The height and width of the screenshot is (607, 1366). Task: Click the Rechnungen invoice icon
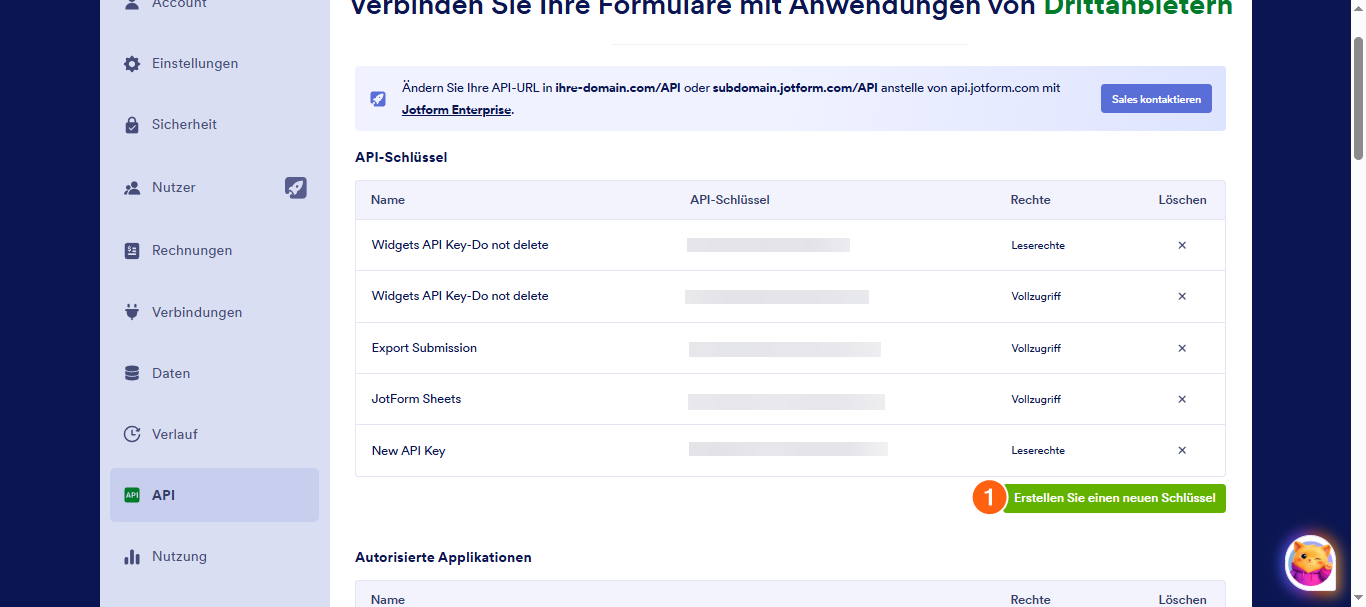coord(132,251)
